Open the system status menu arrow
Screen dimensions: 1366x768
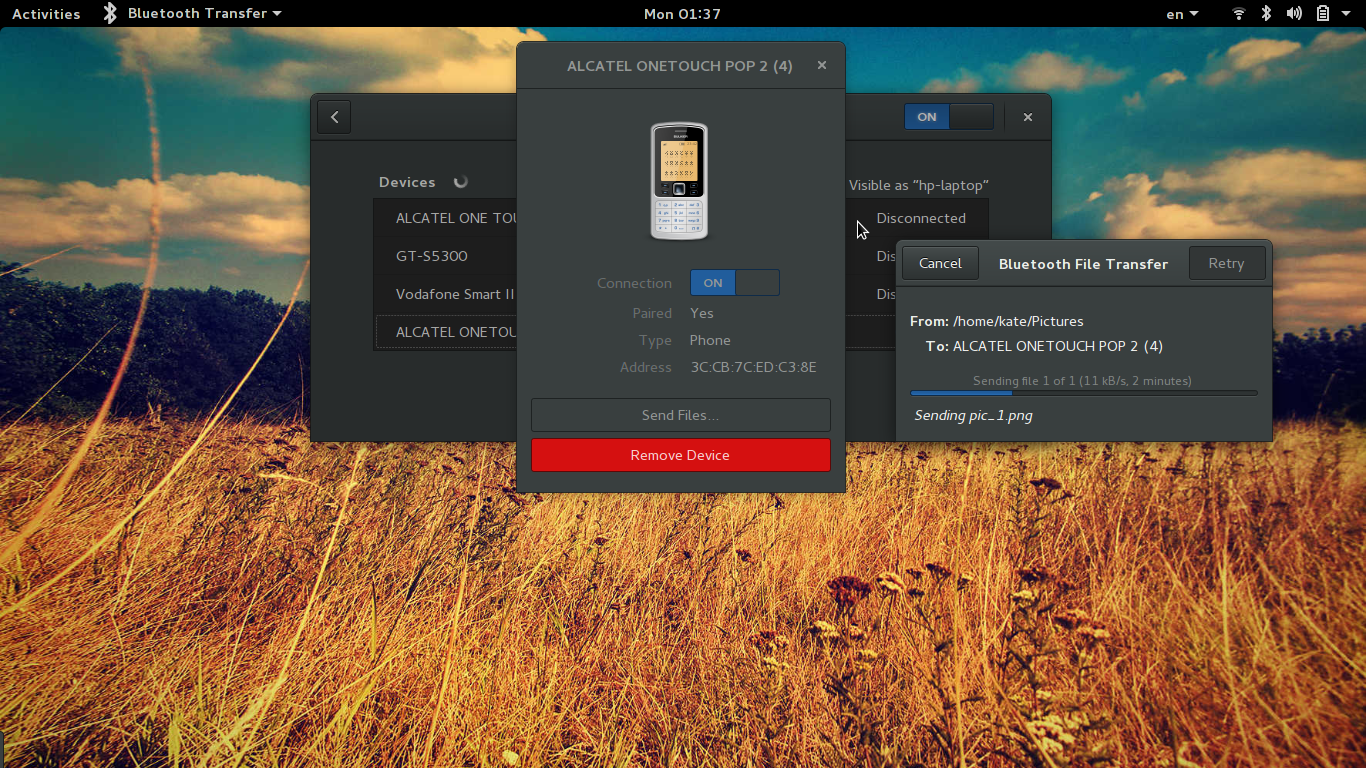click(x=1346, y=13)
